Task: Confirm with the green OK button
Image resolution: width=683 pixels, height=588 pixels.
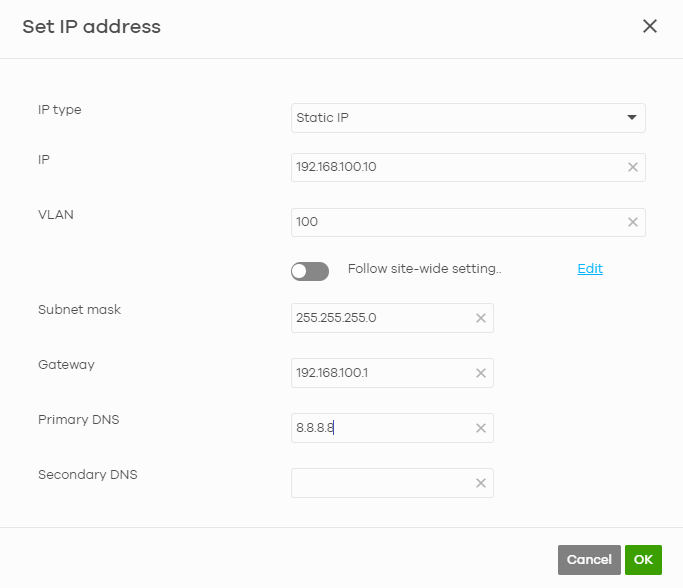Action: [x=643, y=560]
